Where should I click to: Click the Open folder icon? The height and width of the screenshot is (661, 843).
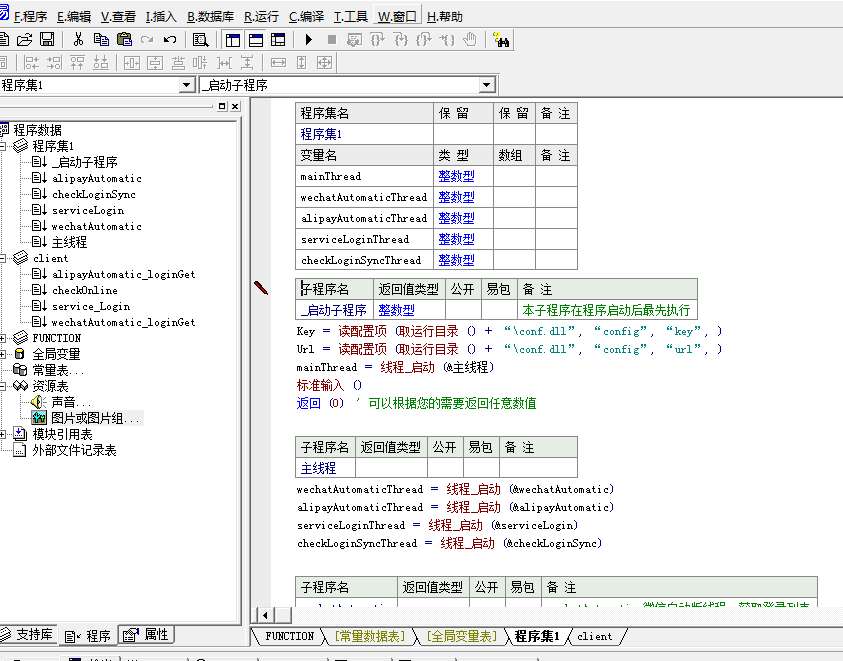[25, 40]
